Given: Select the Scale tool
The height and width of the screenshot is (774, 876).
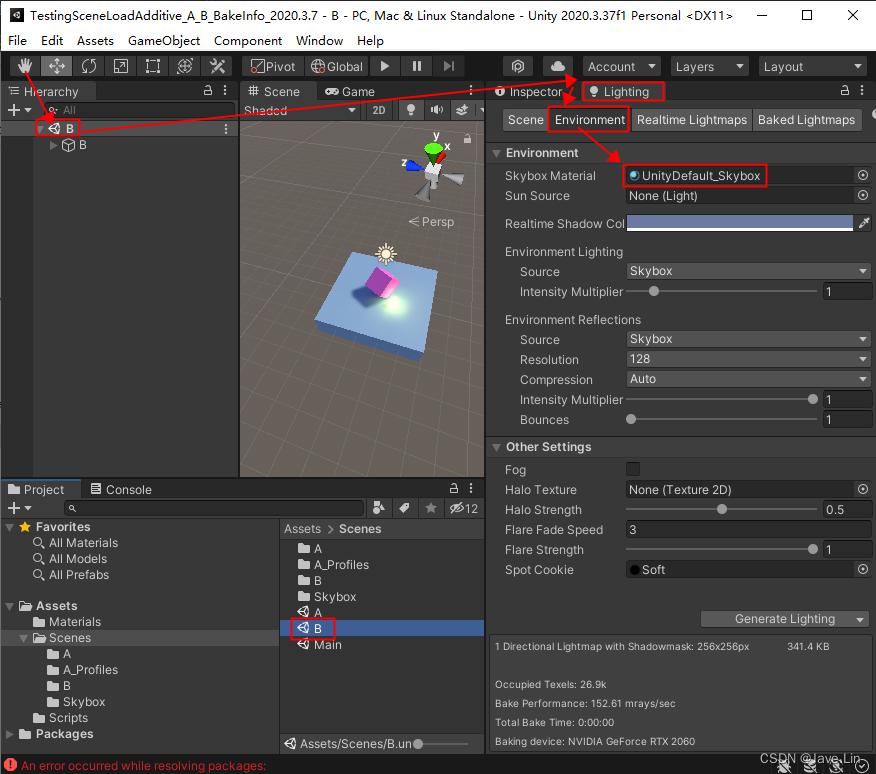Looking at the screenshot, I should click(x=121, y=66).
